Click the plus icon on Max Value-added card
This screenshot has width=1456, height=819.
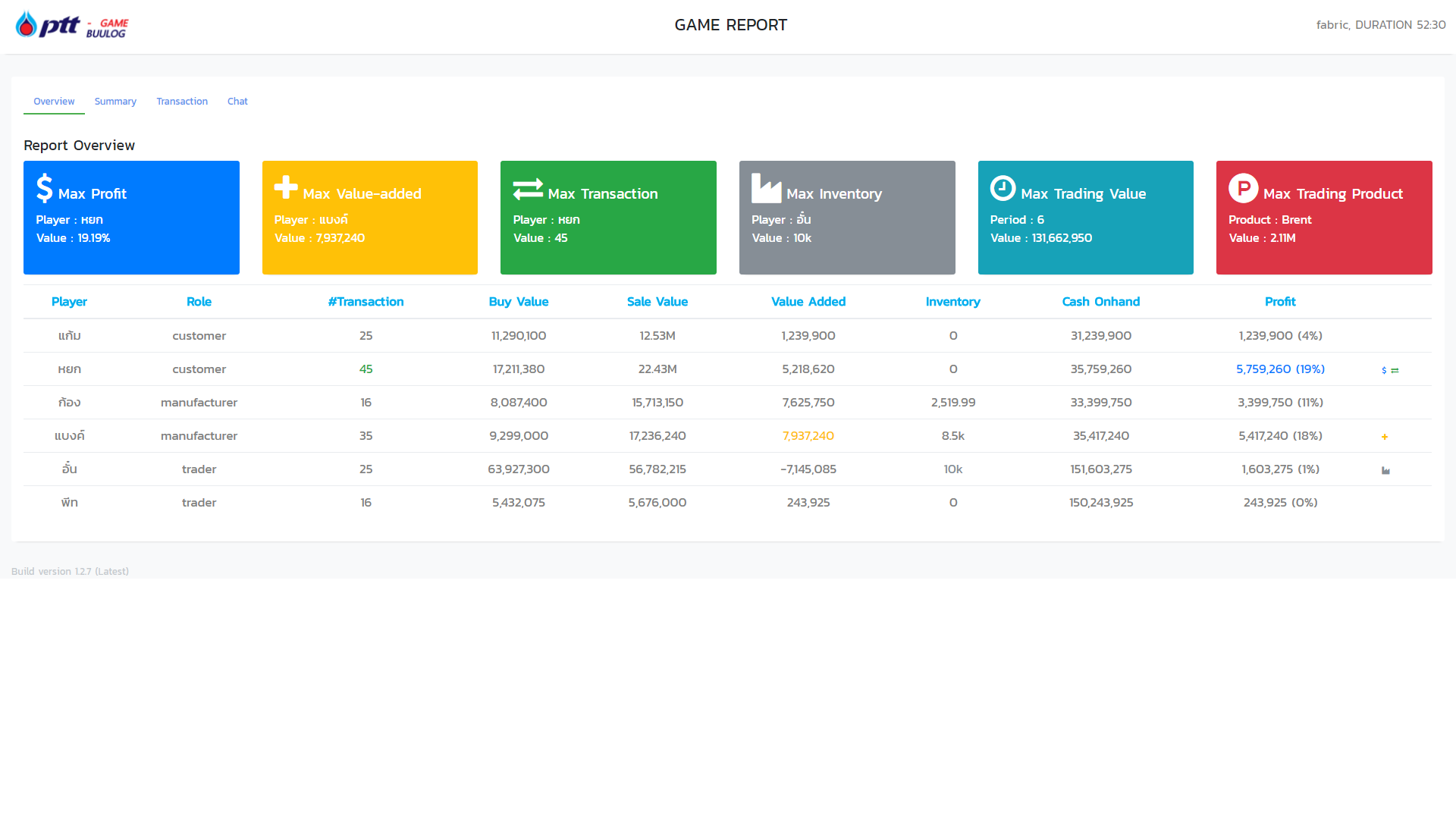tap(286, 187)
